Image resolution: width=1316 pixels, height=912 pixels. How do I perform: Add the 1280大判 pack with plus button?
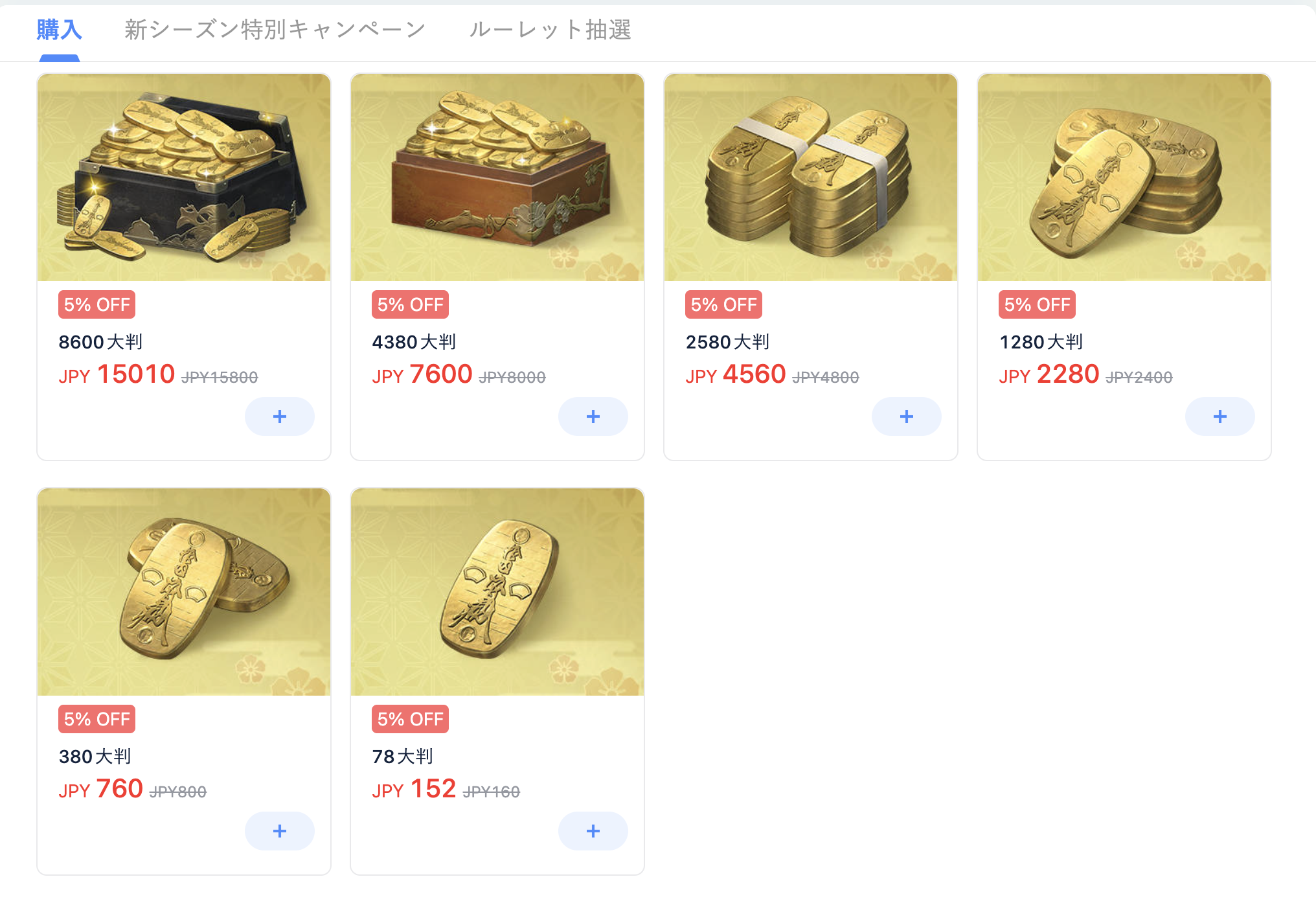click(x=1220, y=416)
